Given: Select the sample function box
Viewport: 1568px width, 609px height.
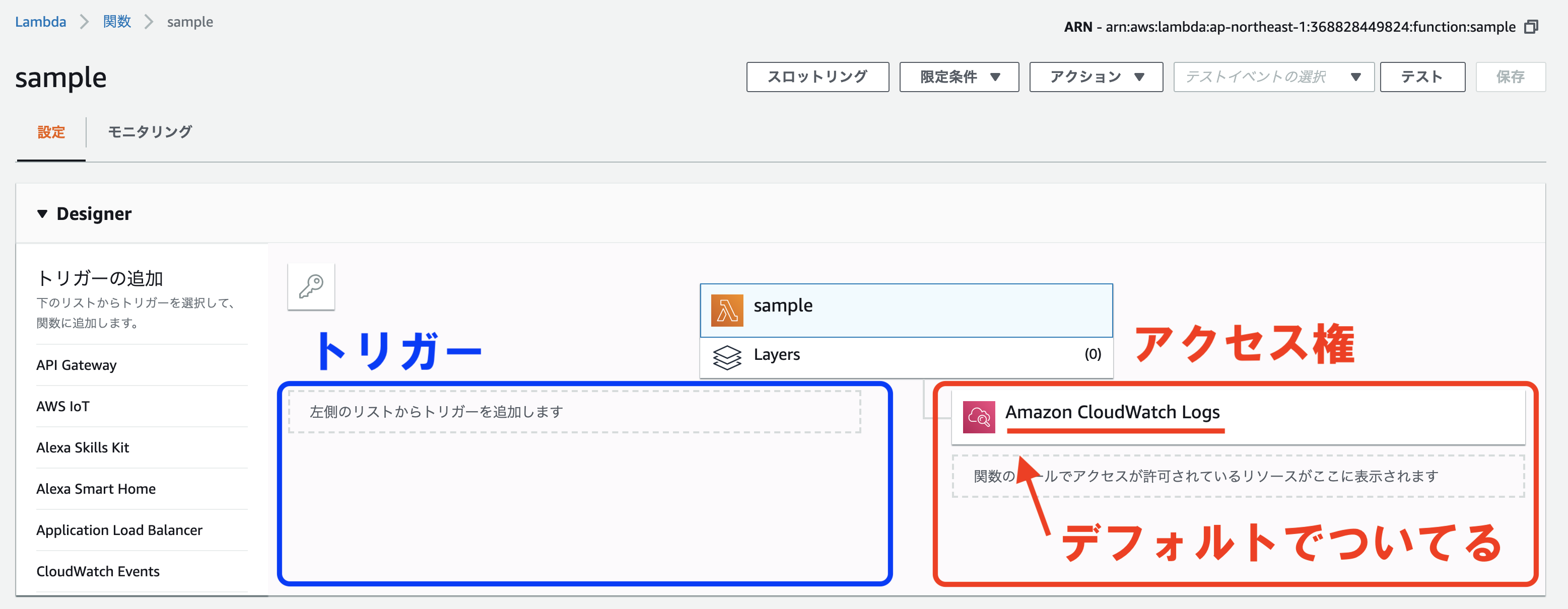Looking at the screenshot, I should [x=906, y=310].
